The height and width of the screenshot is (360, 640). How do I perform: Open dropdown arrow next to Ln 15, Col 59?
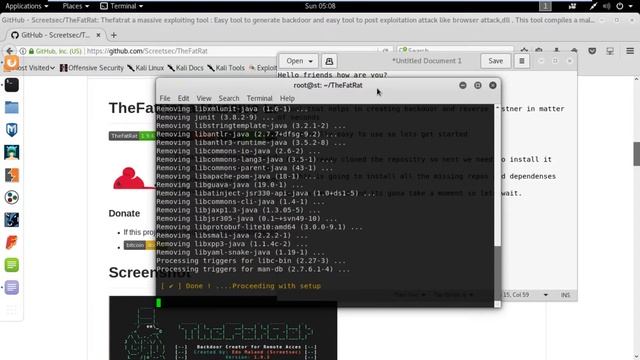point(546,295)
